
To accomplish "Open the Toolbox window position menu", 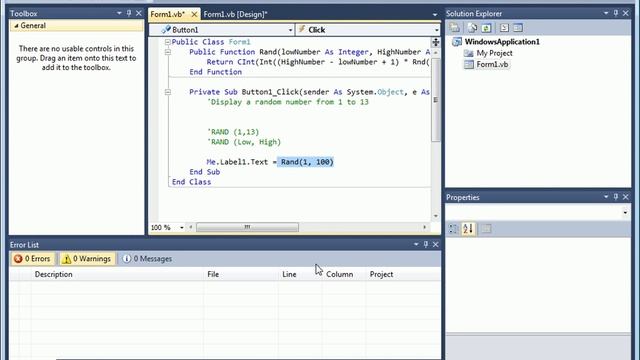I will coord(119,13).
